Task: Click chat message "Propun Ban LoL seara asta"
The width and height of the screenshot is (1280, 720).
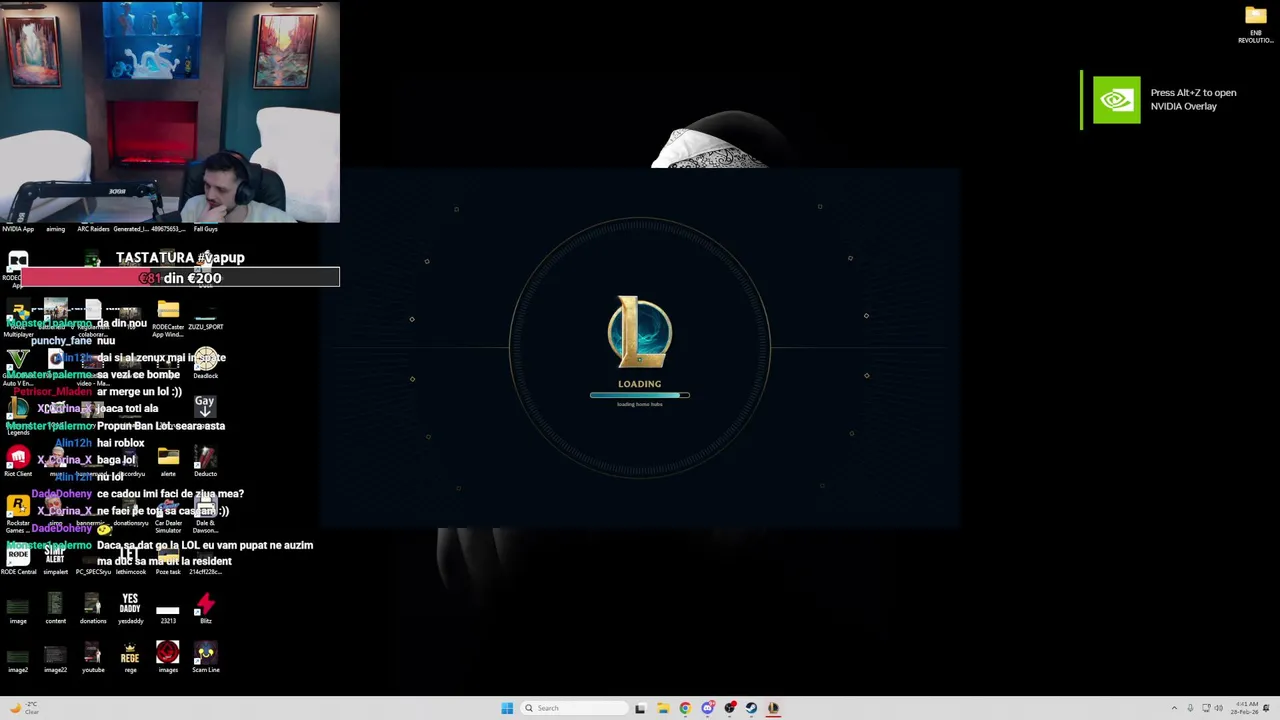Action: [161, 426]
